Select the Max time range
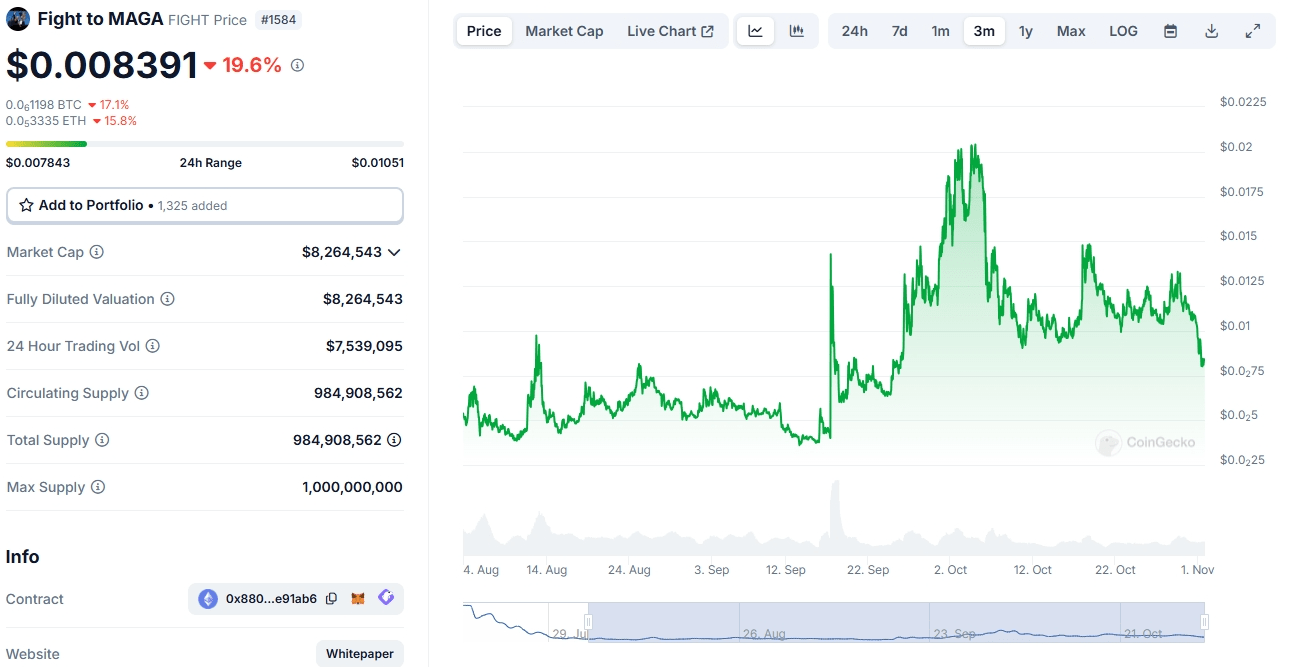 click(x=1070, y=31)
